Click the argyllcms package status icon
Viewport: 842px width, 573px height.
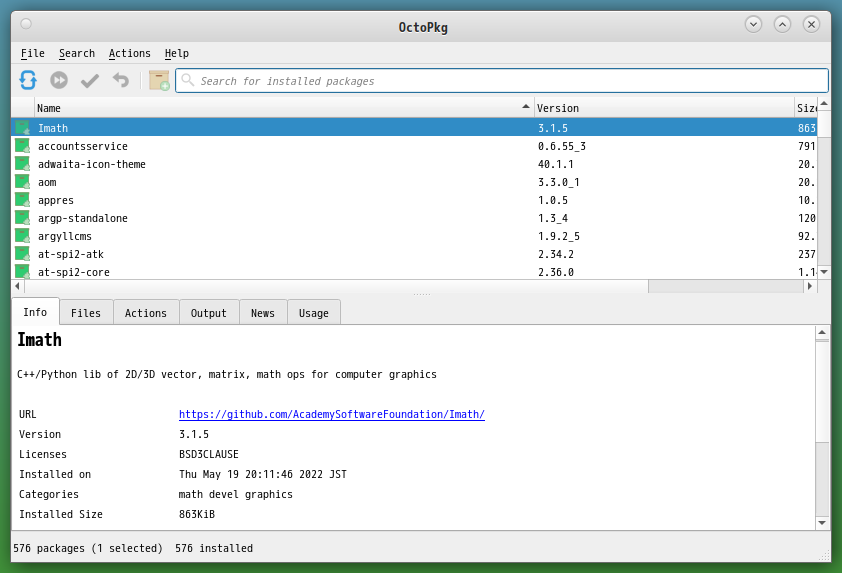coord(23,236)
